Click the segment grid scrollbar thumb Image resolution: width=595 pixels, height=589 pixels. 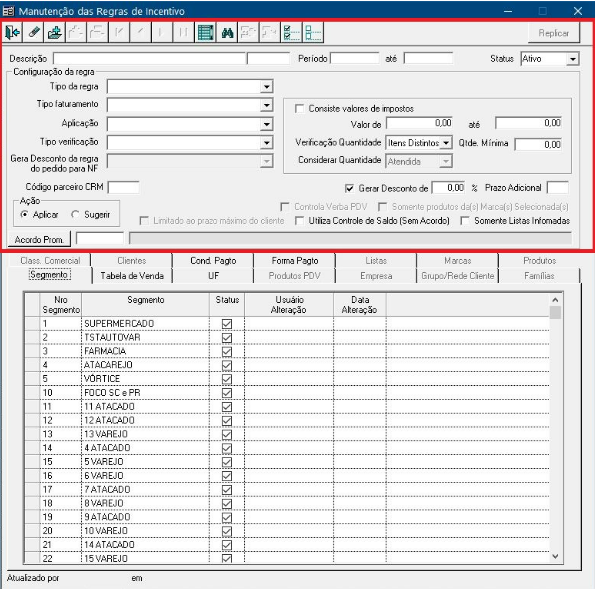555,313
